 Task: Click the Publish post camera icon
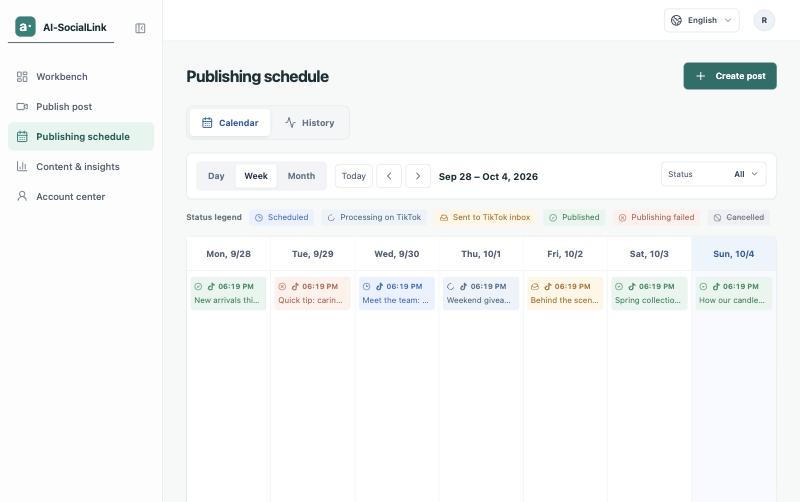[22, 107]
